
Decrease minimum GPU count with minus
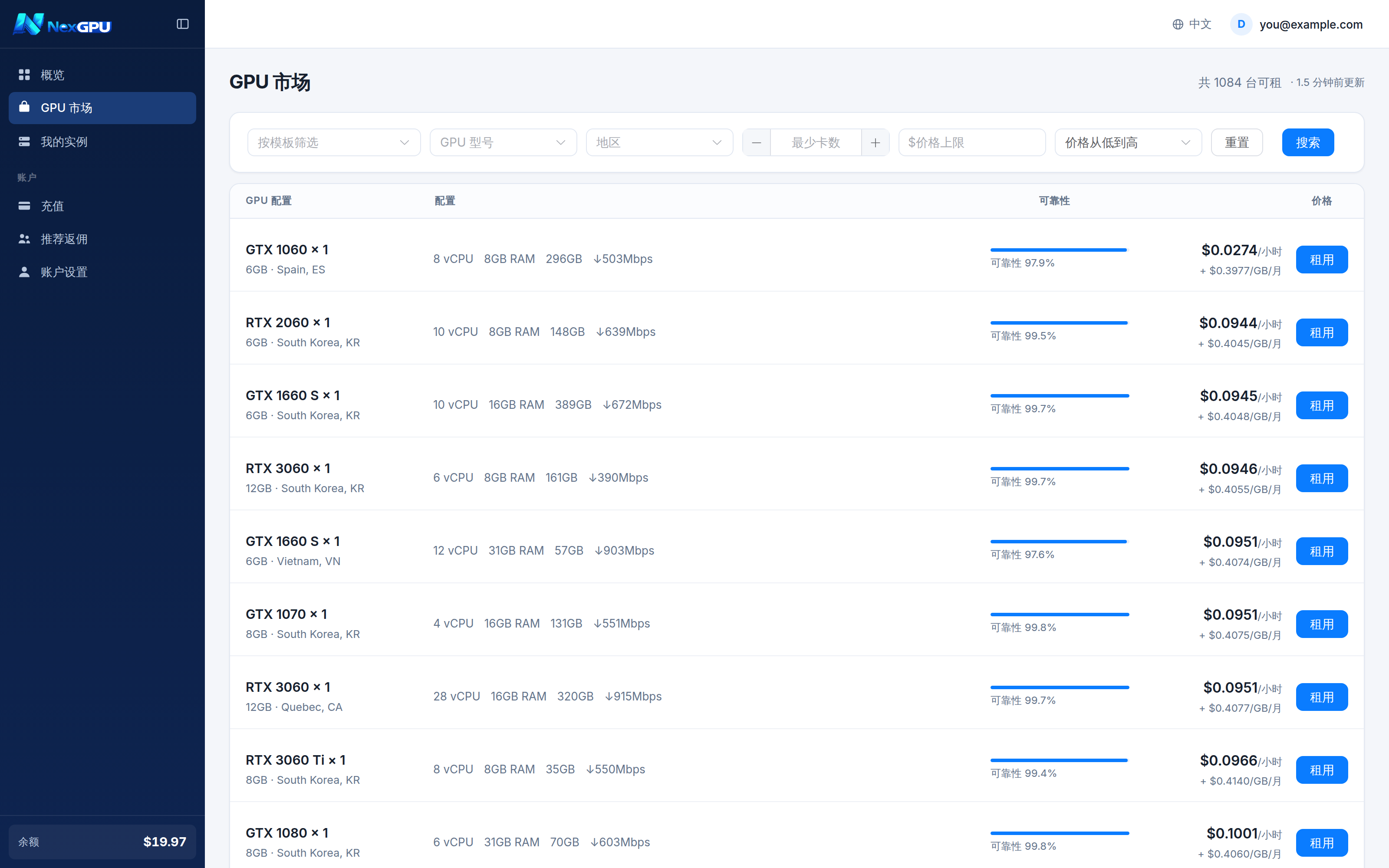click(757, 142)
